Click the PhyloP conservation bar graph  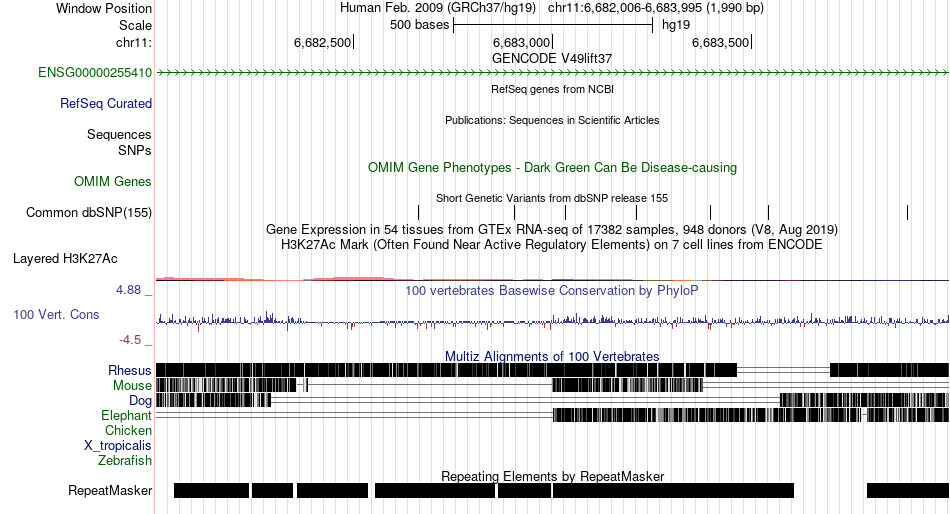tap(553, 321)
